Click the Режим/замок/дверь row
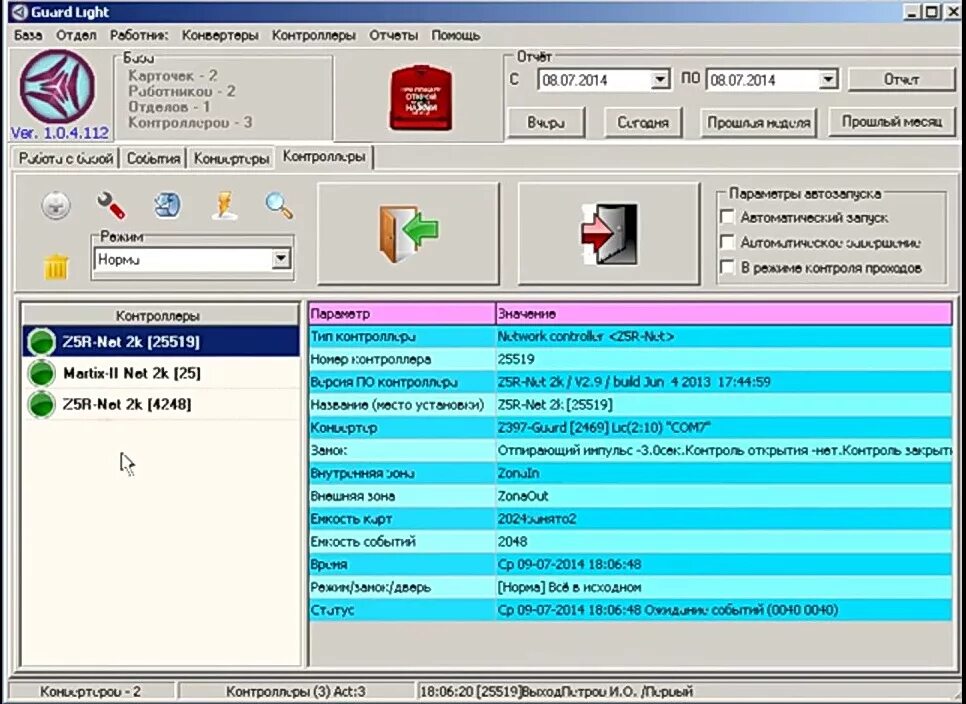The width and height of the screenshot is (966, 704). coord(630,587)
